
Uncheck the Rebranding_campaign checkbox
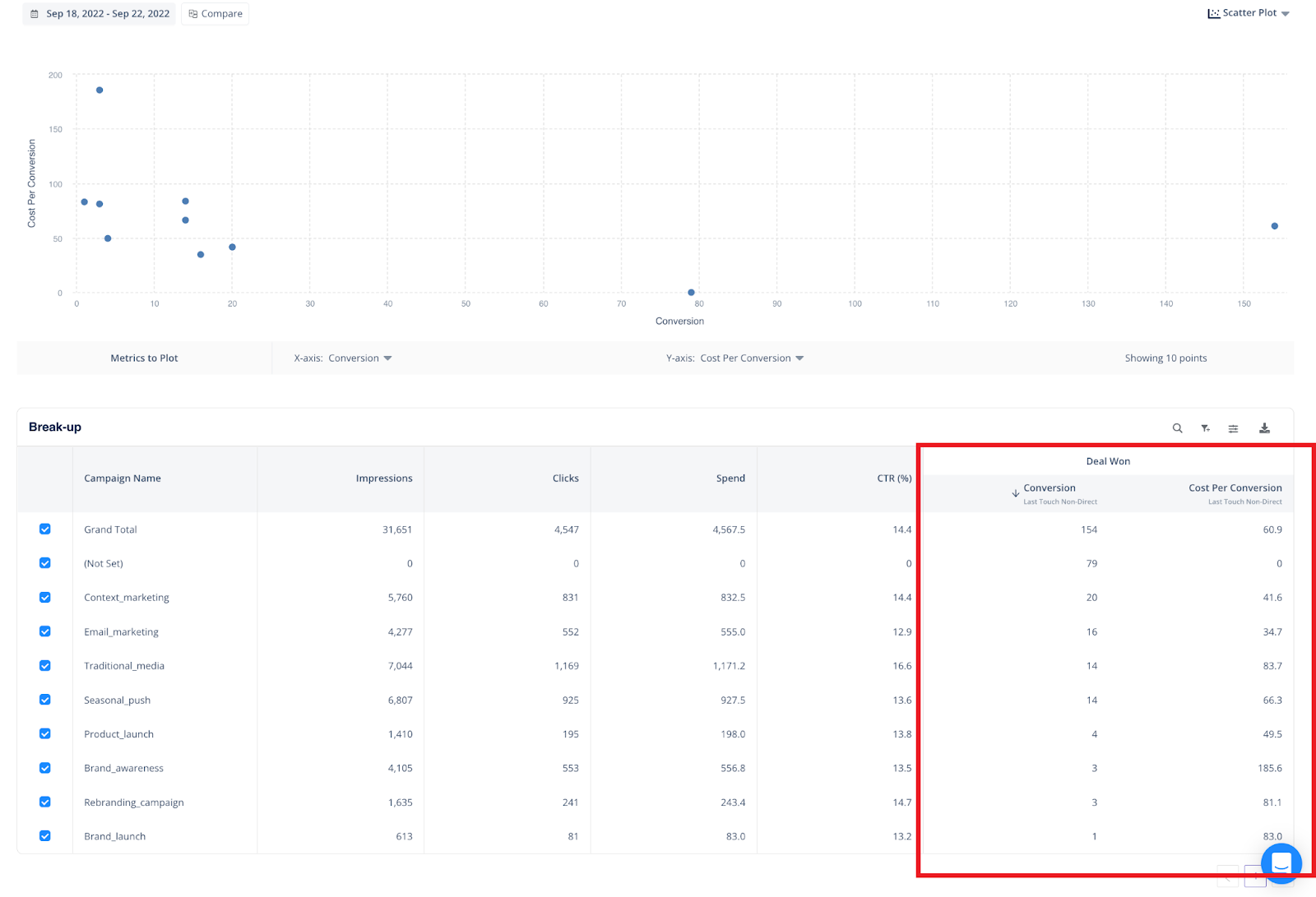click(x=45, y=802)
